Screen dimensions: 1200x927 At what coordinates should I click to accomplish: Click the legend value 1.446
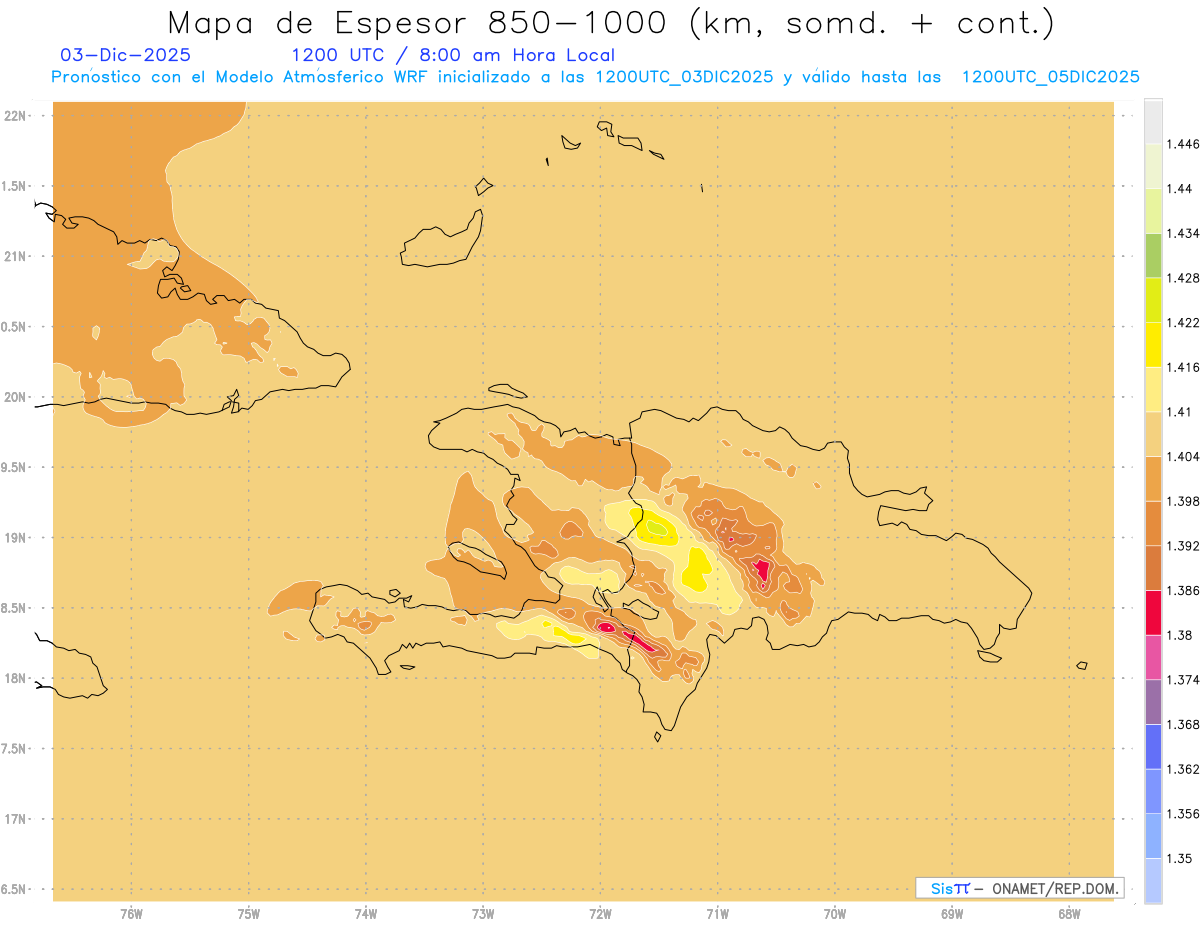point(1183,144)
